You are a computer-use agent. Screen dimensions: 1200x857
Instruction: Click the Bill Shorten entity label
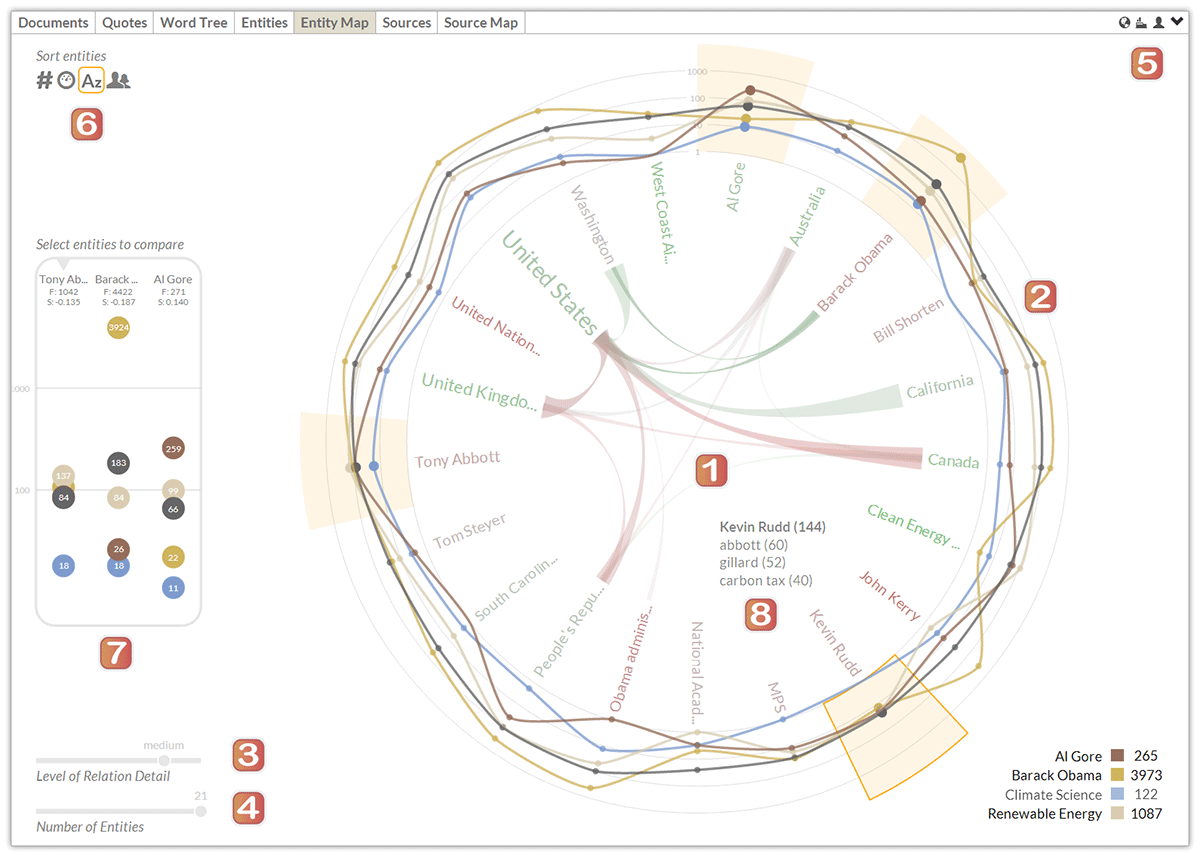click(x=908, y=321)
